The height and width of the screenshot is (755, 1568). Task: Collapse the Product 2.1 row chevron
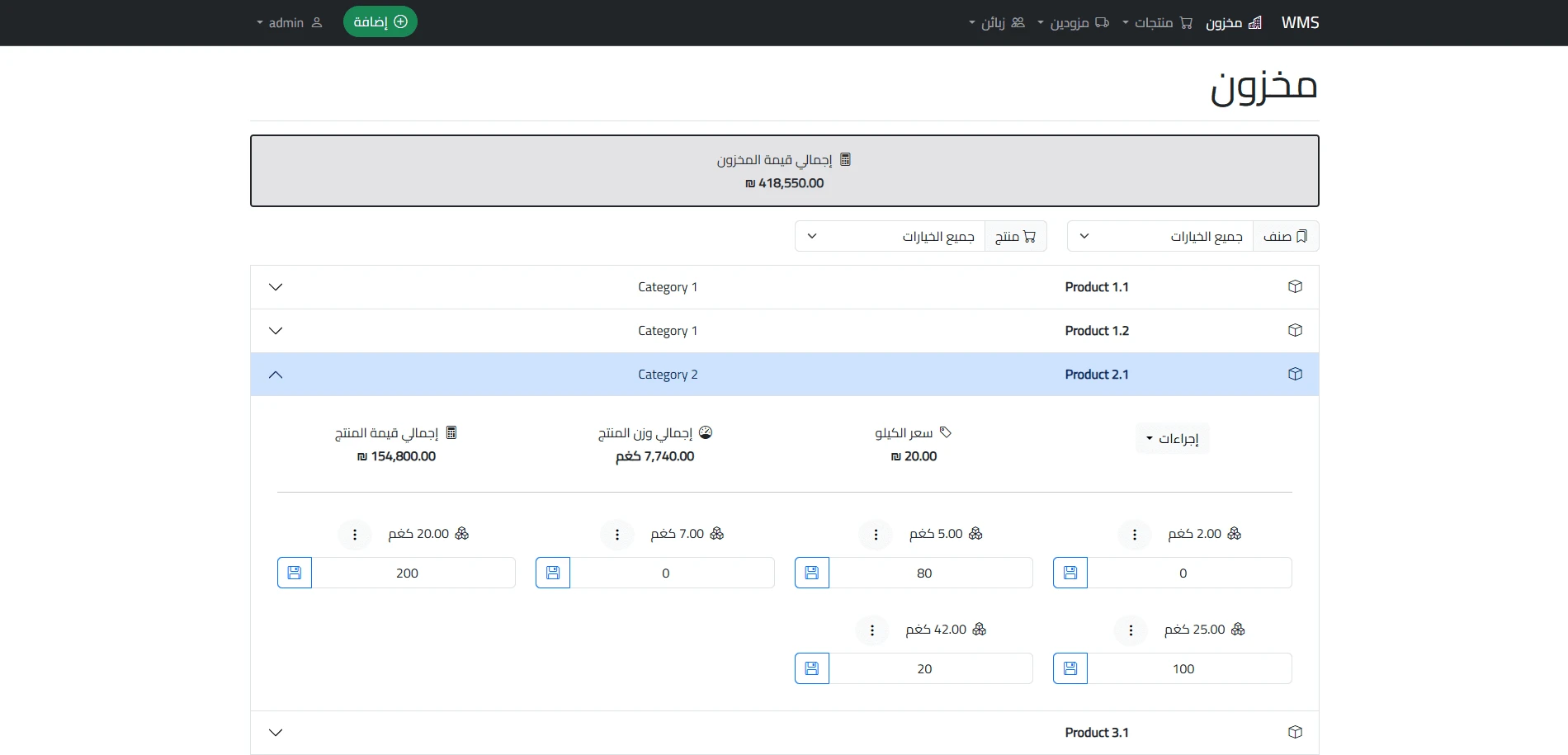point(276,375)
